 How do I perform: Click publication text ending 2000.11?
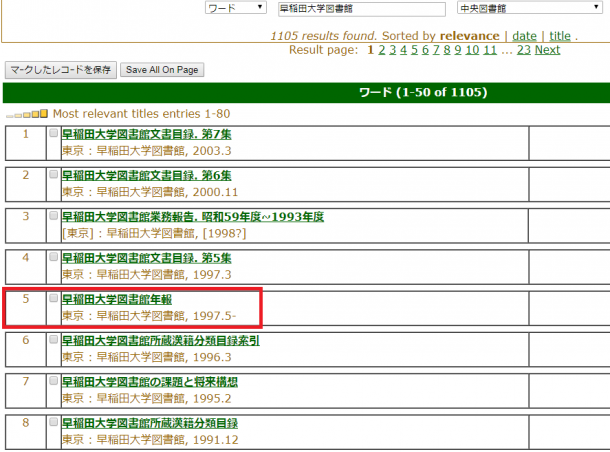pos(150,192)
